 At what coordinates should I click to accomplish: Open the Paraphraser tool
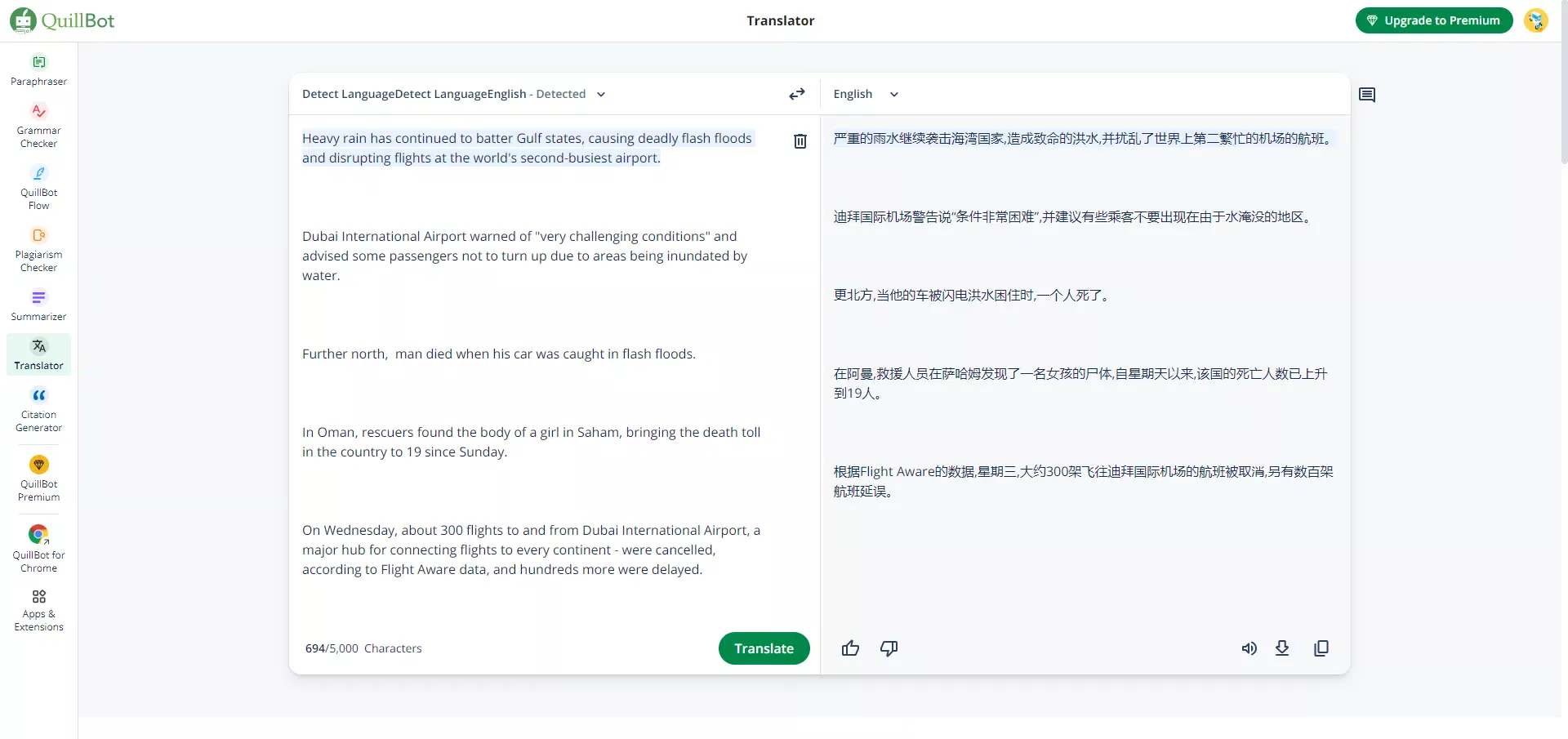click(x=38, y=70)
